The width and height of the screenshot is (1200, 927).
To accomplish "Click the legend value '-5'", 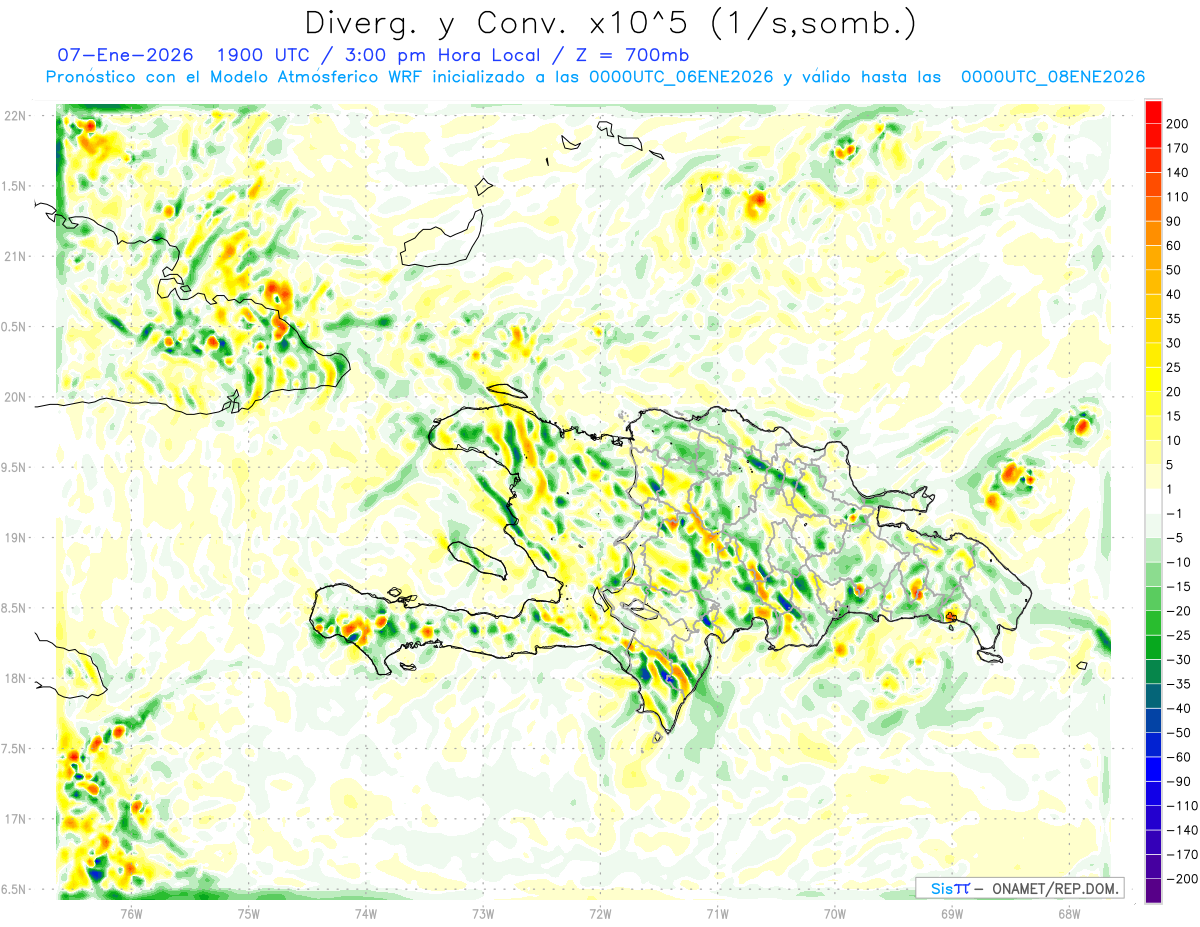I will [1176, 538].
